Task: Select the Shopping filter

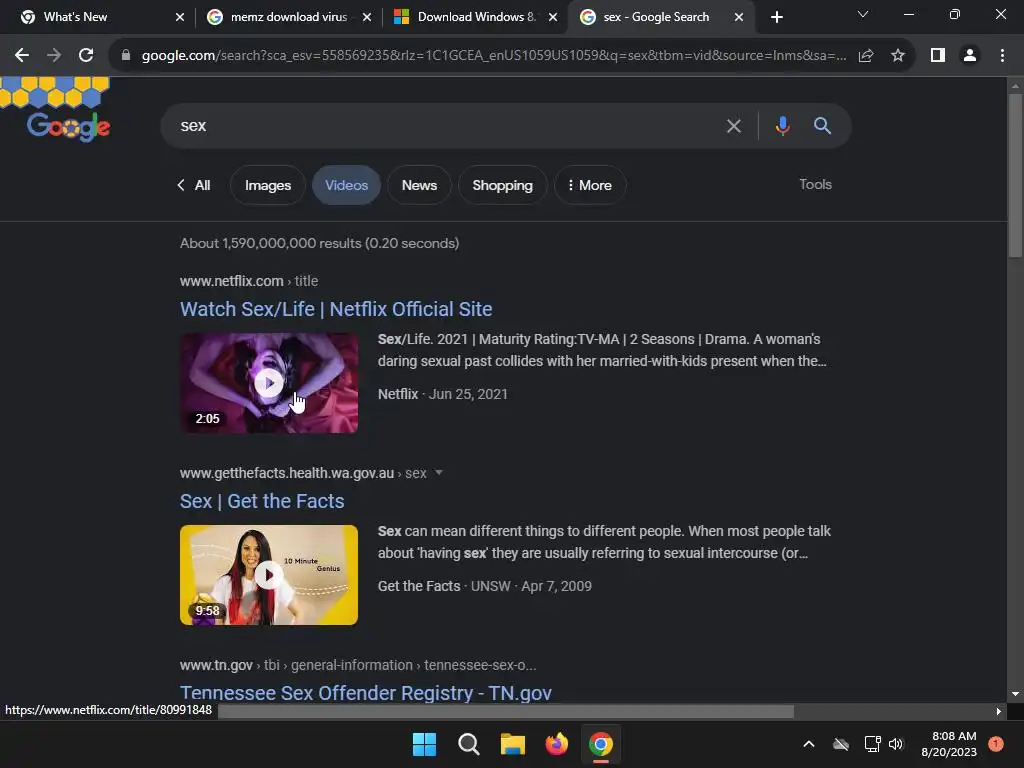Action: point(502,185)
